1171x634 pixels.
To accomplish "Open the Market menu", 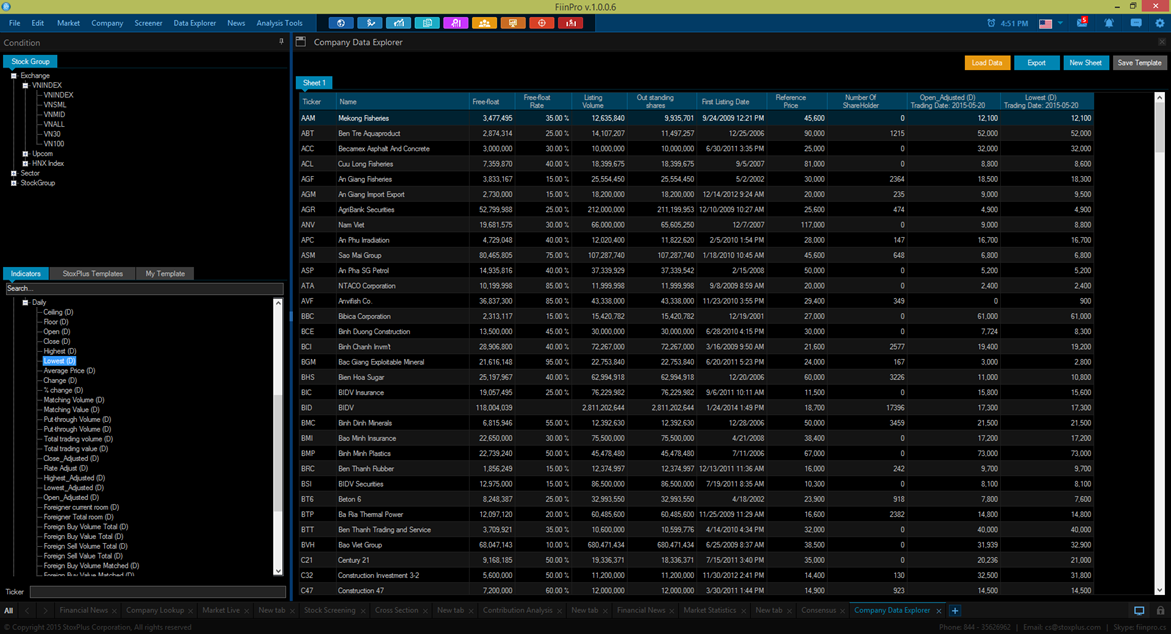I will 68,23.
